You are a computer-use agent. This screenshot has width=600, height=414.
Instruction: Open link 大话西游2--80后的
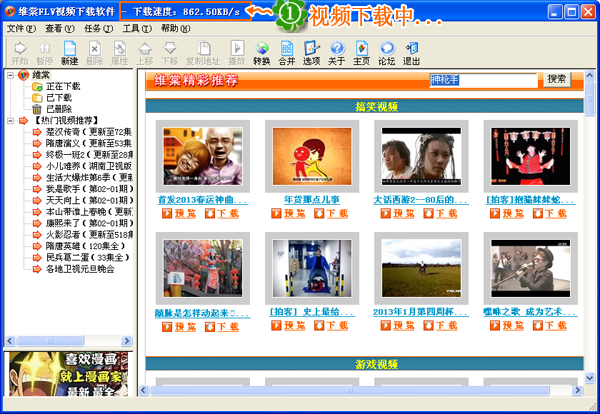point(421,200)
